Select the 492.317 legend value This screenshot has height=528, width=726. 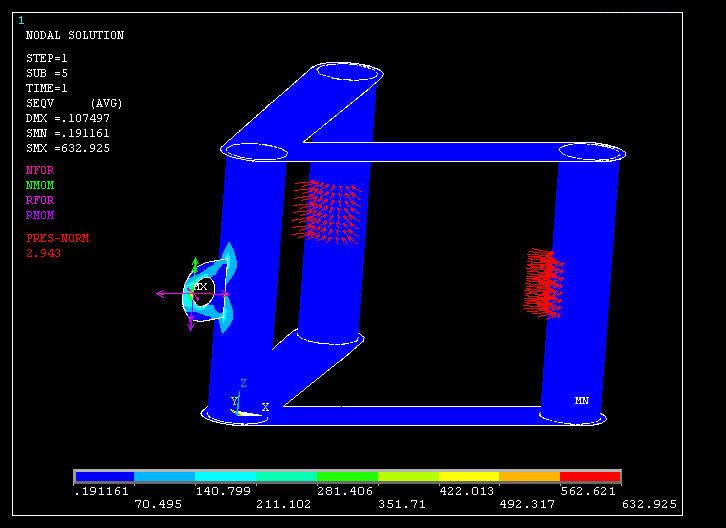pos(527,504)
